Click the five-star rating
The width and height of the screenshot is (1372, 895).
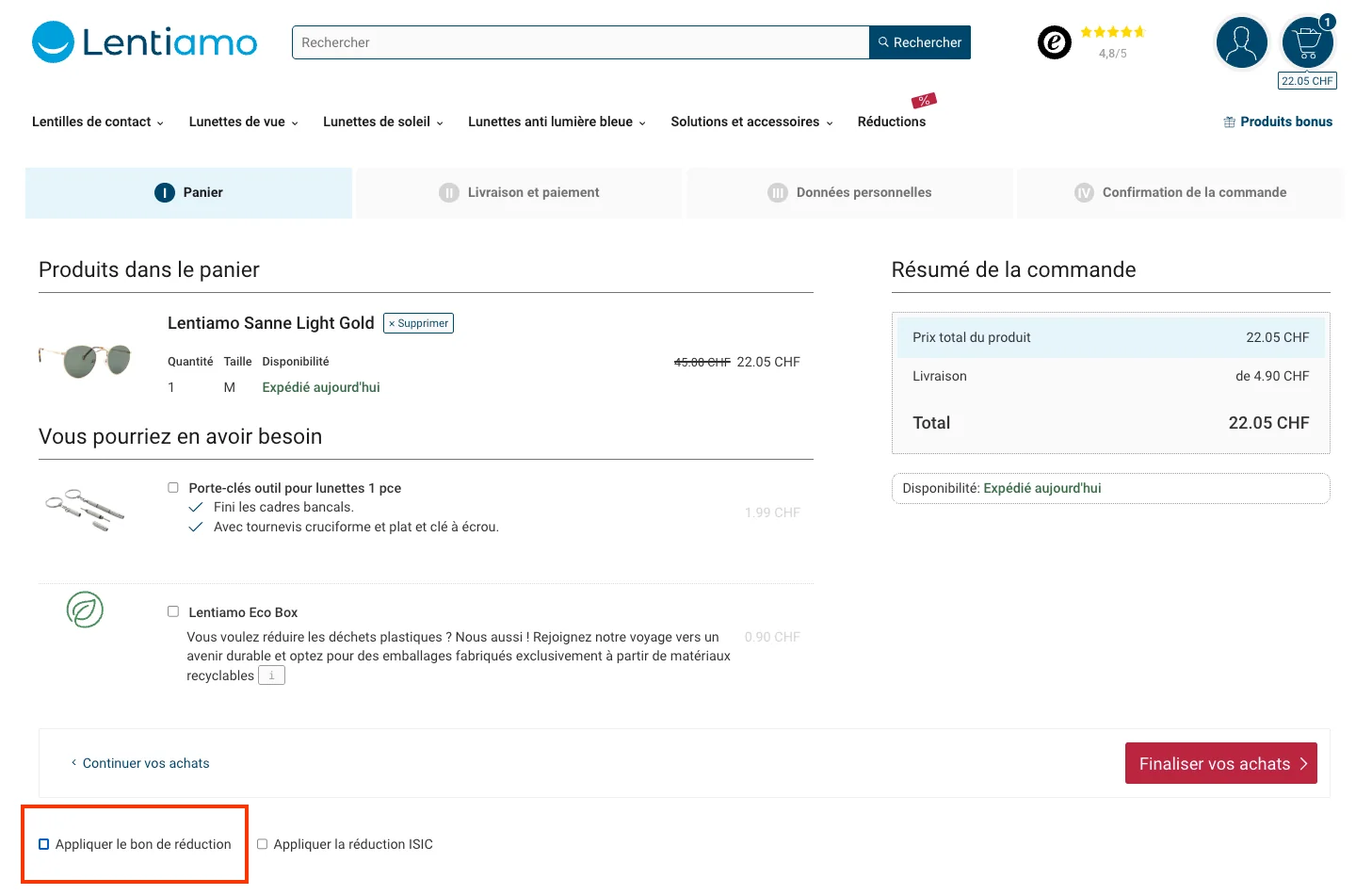(1112, 32)
